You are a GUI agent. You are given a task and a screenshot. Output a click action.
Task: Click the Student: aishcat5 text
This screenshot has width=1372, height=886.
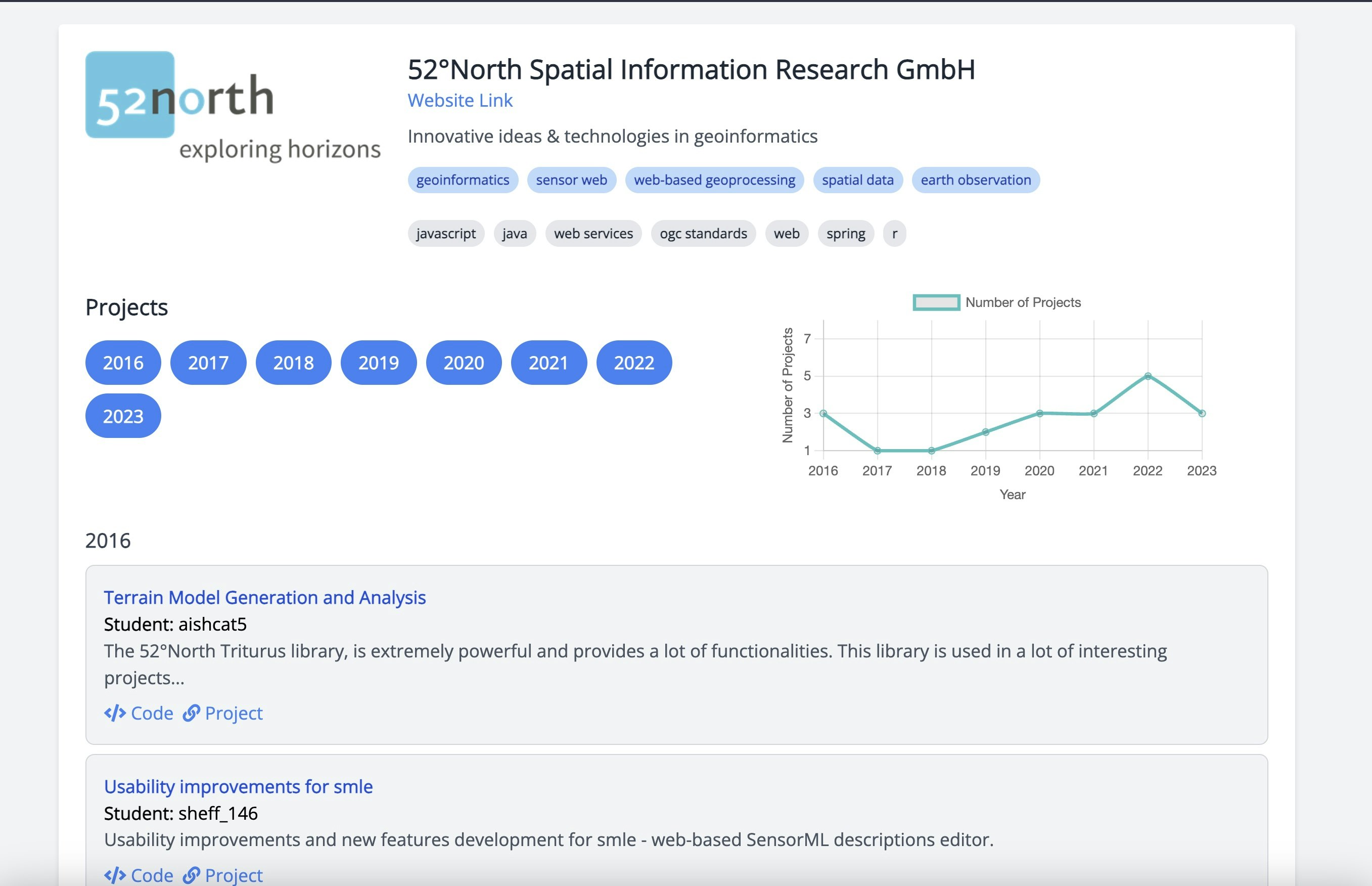pyautogui.click(x=175, y=624)
